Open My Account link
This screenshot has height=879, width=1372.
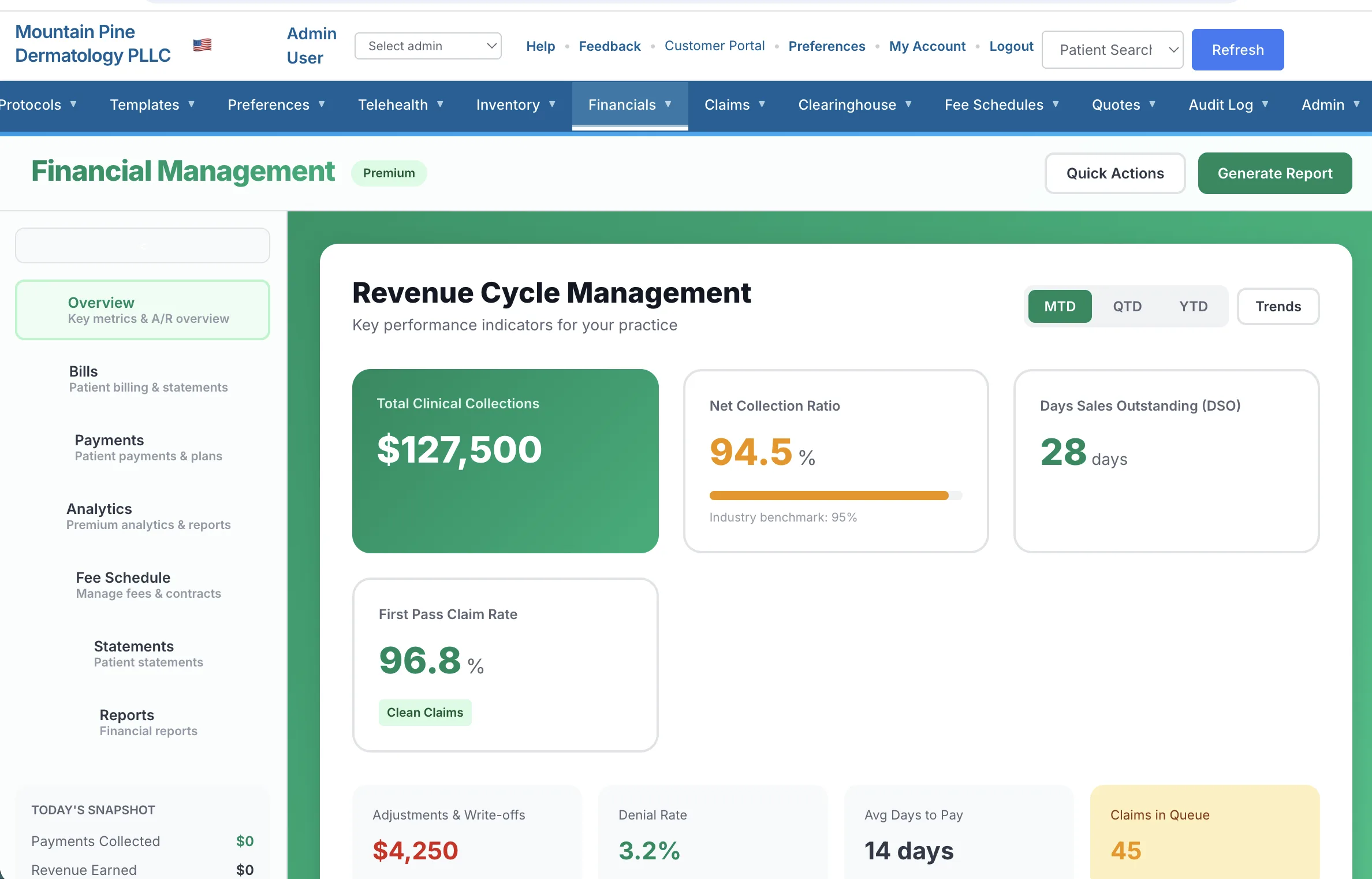(927, 46)
